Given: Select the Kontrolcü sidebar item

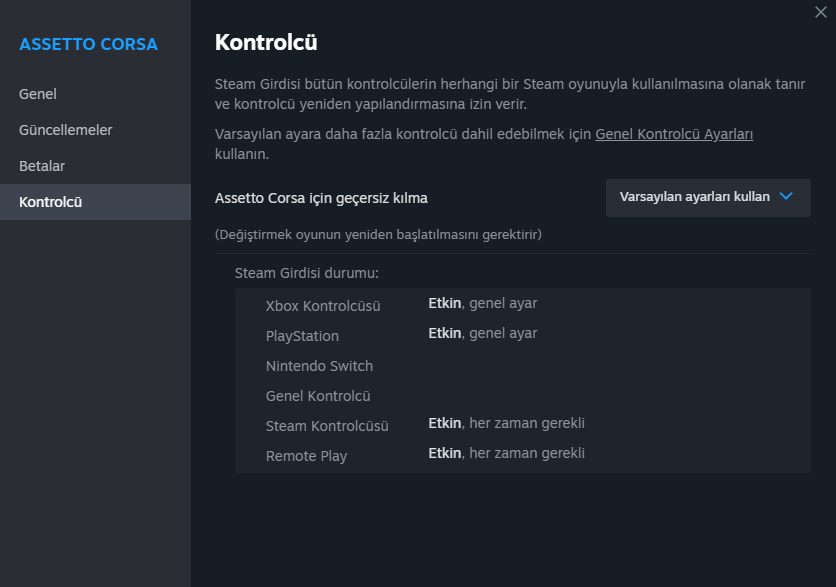Looking at the screenshot, I should point(51,202).
